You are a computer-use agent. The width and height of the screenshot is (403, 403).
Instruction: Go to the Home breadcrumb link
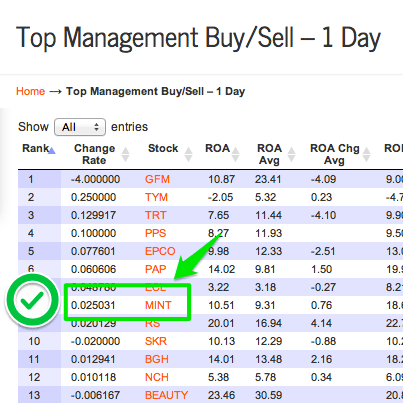tap(30, 91)
